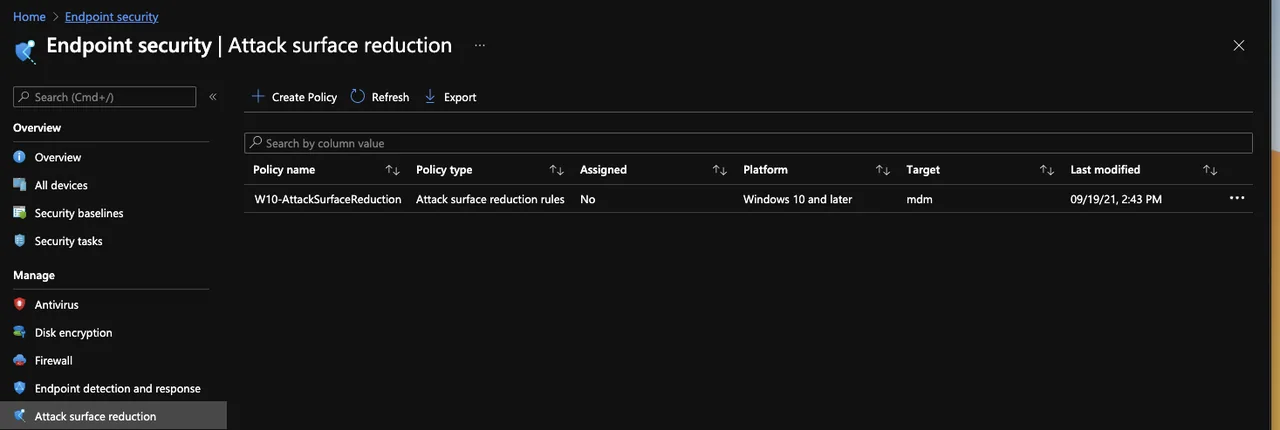
Task: Open All devices page
Action: 61,185
